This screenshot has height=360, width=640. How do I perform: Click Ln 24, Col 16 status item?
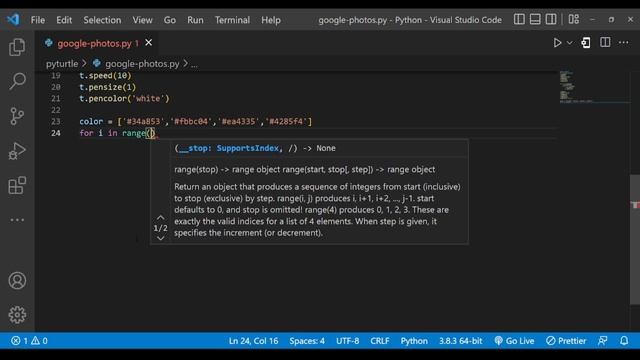(x=253, y=341)
